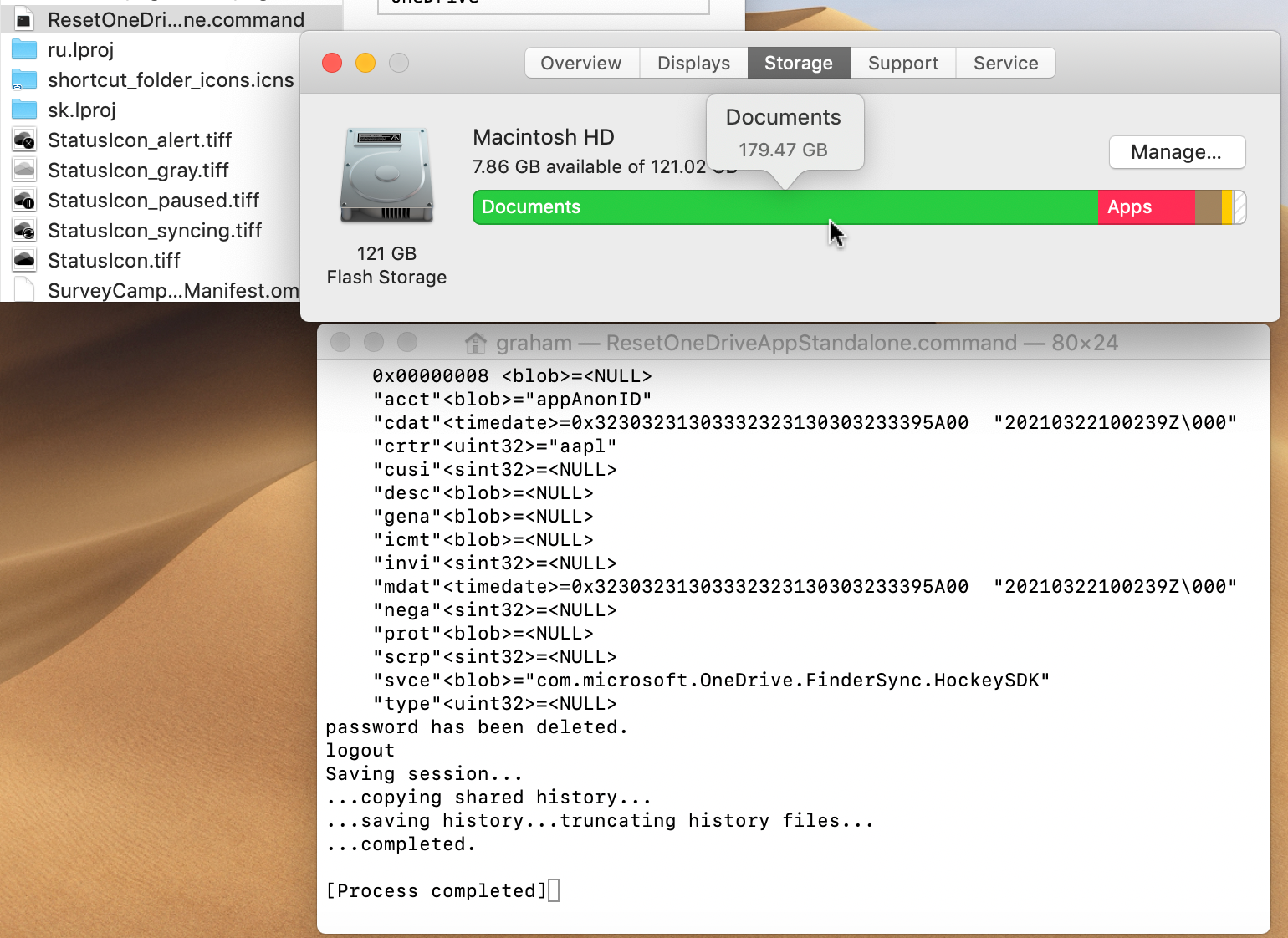Select StatusIcon_paused.tiff file name

pyautogui.click(x=153, y=201)
